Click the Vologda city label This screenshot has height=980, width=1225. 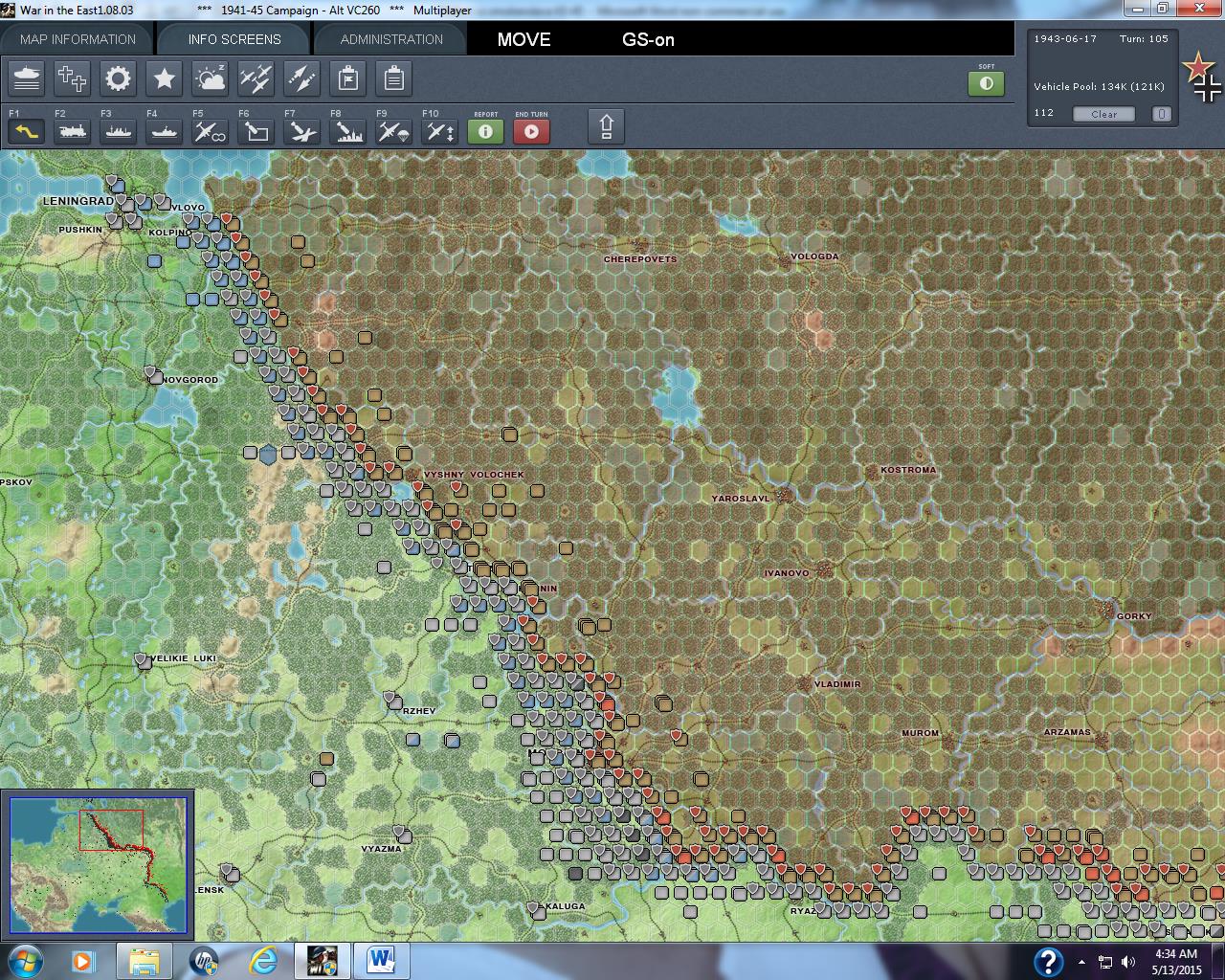point(814,256)
